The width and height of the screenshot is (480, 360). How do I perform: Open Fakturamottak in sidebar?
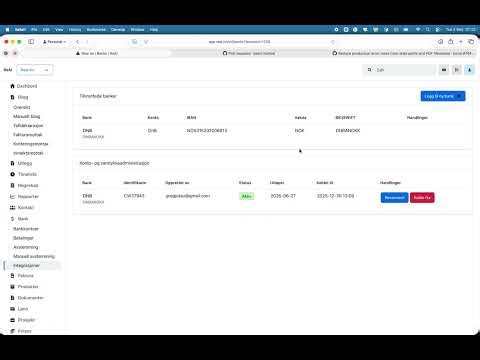click(28, 135)
